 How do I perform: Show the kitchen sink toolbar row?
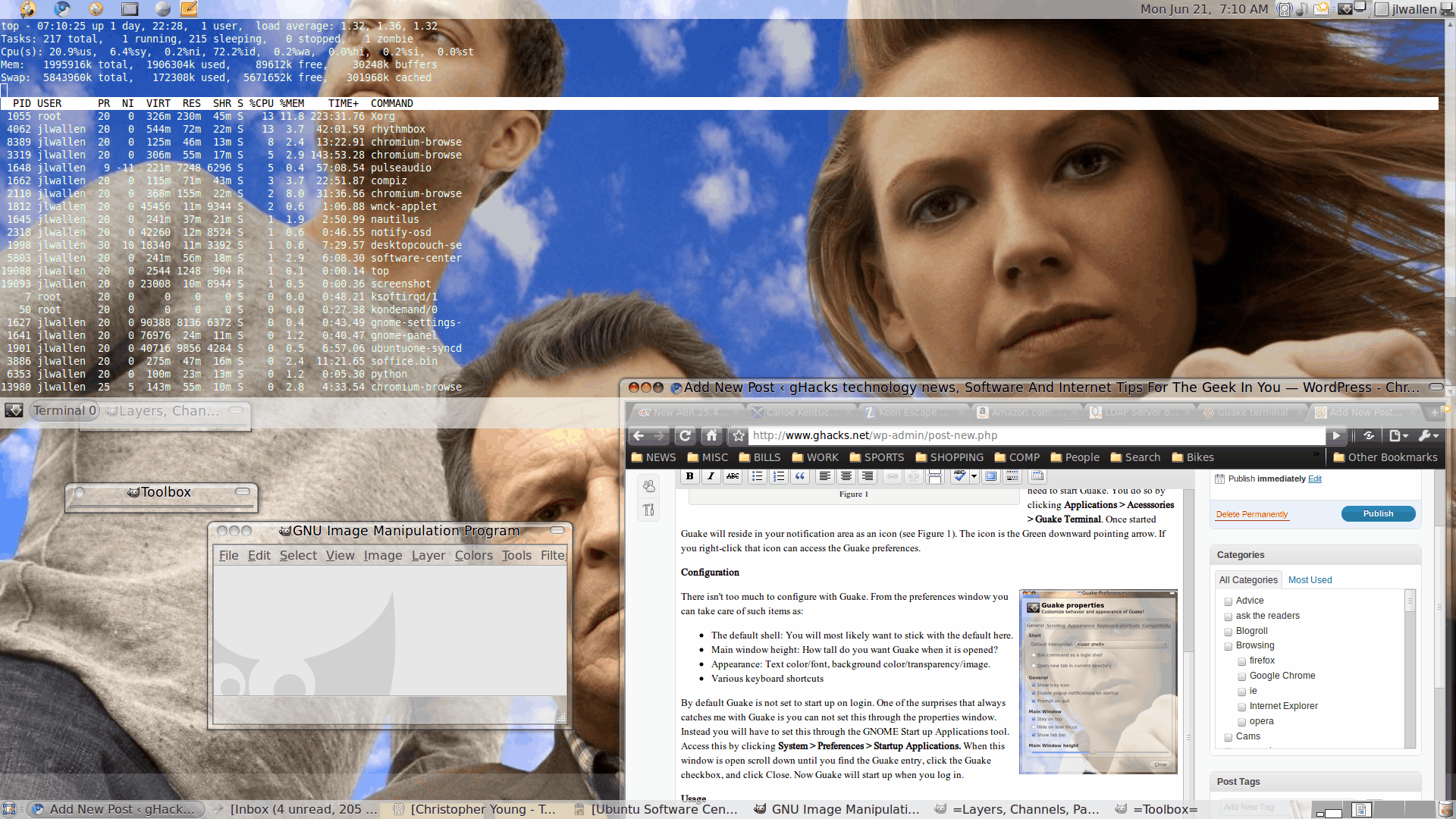[1012, 476]
